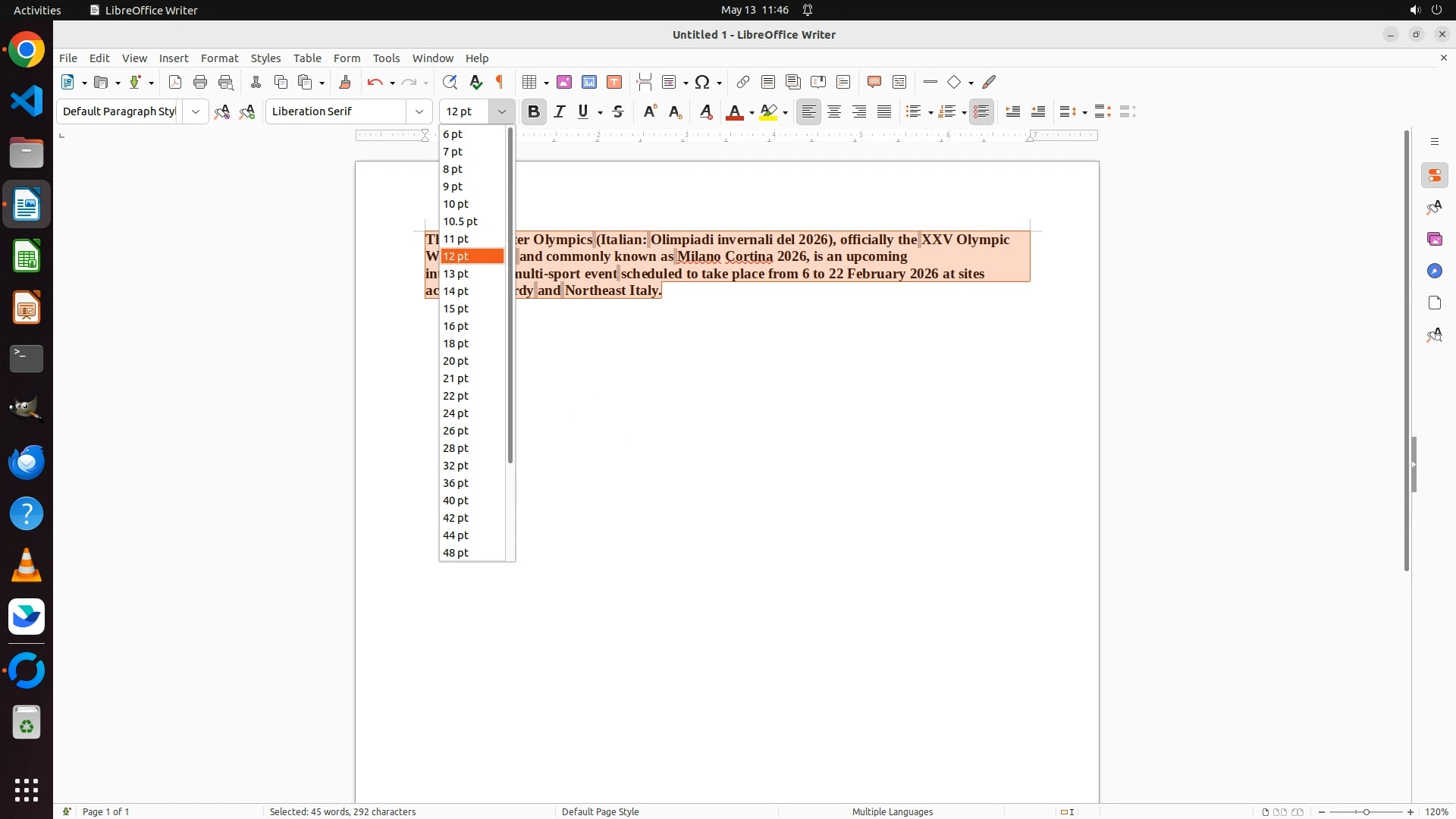Click Export as PDF icon

(x=175, y=82)
